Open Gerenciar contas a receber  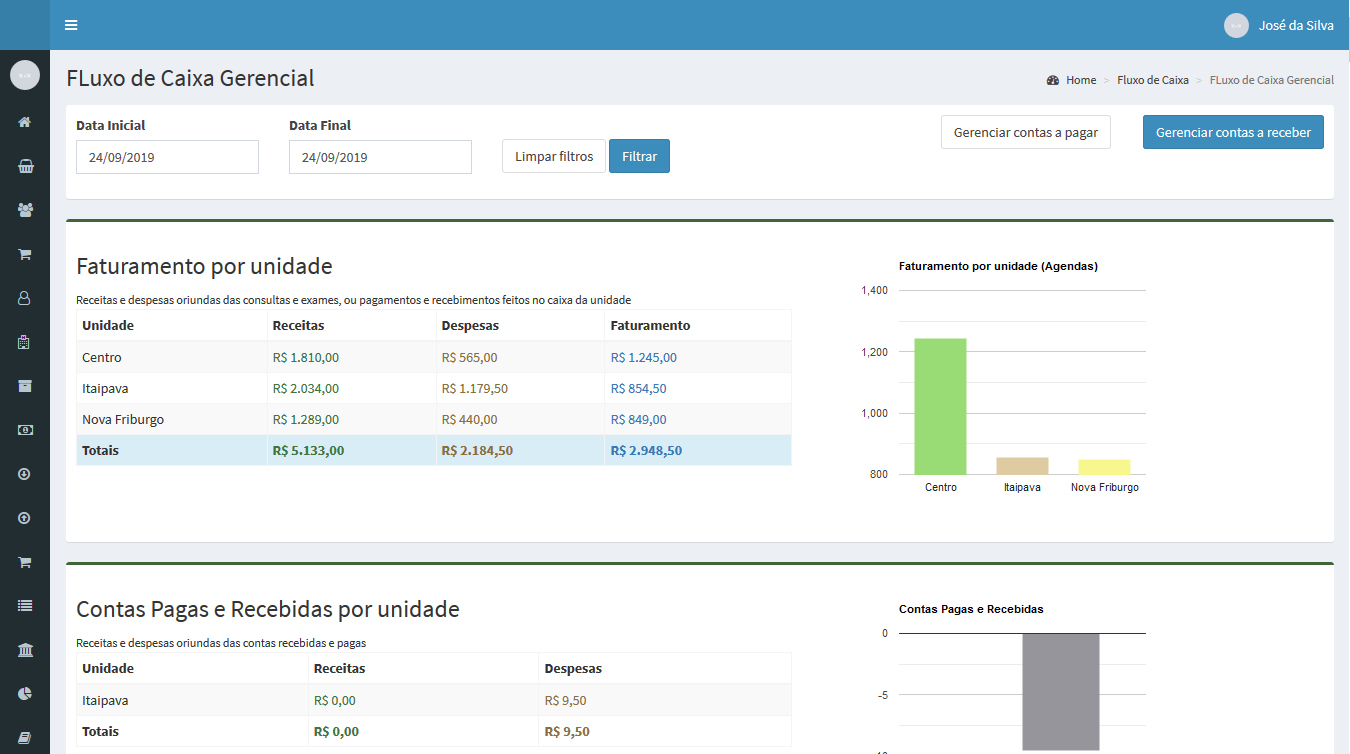[1233, 132]
